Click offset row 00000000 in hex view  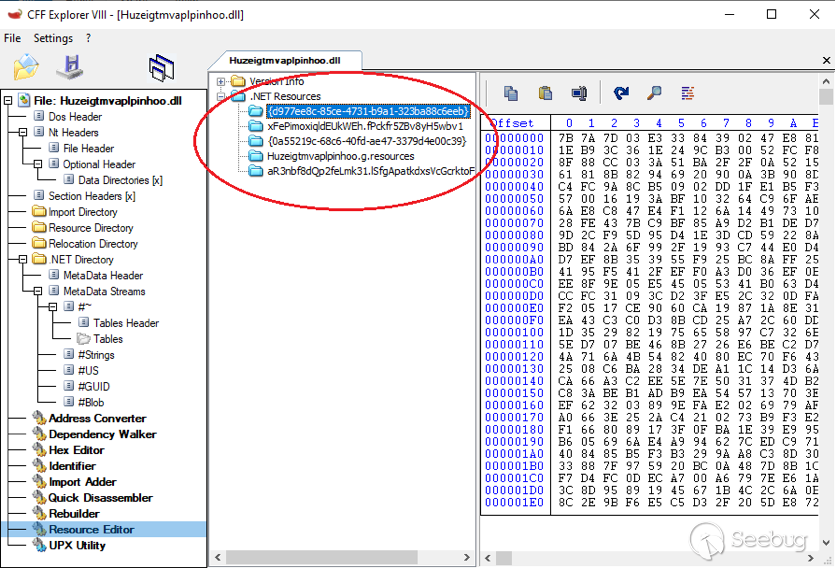514,138
